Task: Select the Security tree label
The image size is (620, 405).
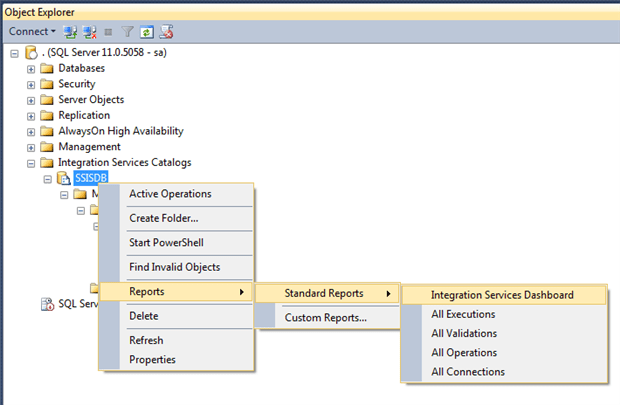Action: (77, 84)
